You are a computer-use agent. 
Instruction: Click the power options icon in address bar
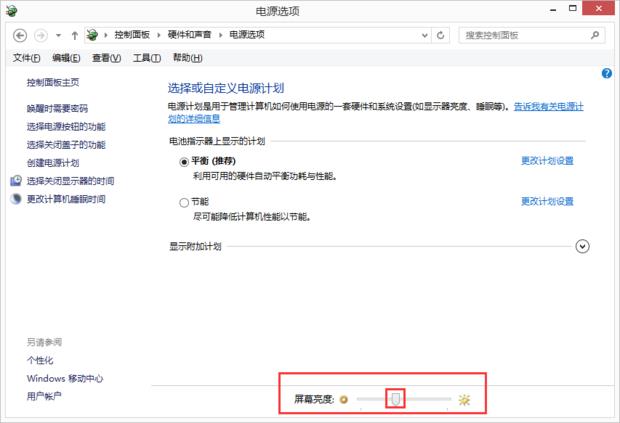(x=93, y=35)
